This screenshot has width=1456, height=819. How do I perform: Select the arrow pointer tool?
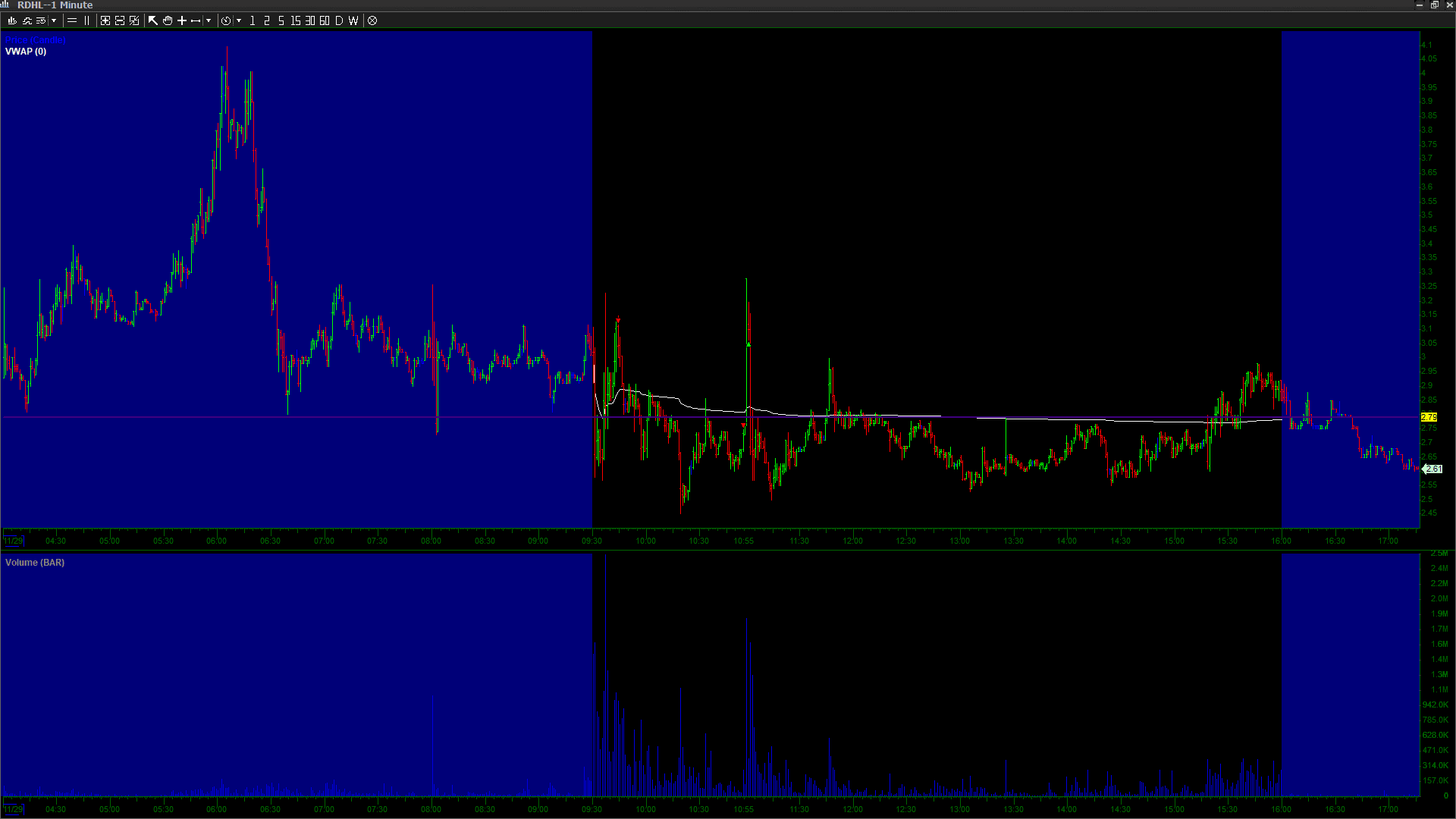pos(153,20)
